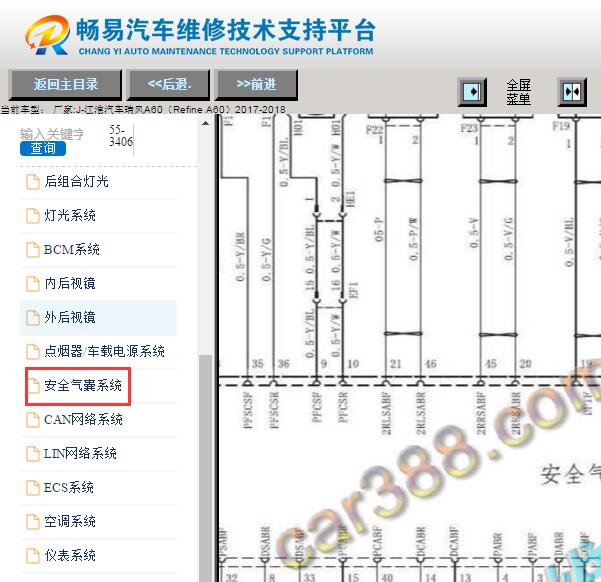
Task: Click the PFSCSF pin label in diagram
Action: tap(248, 409)
